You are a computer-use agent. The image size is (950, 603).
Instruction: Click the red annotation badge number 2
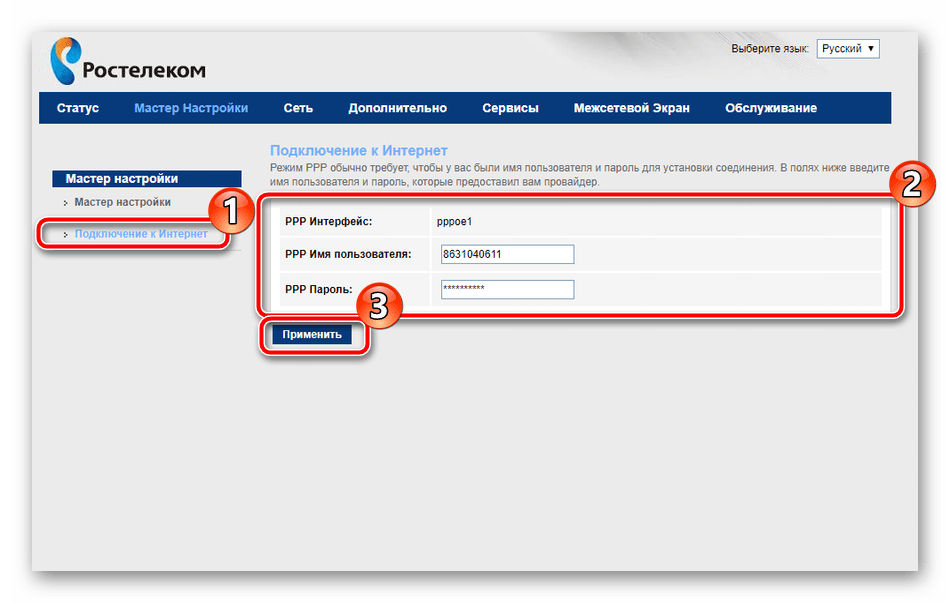coord(909,183)
